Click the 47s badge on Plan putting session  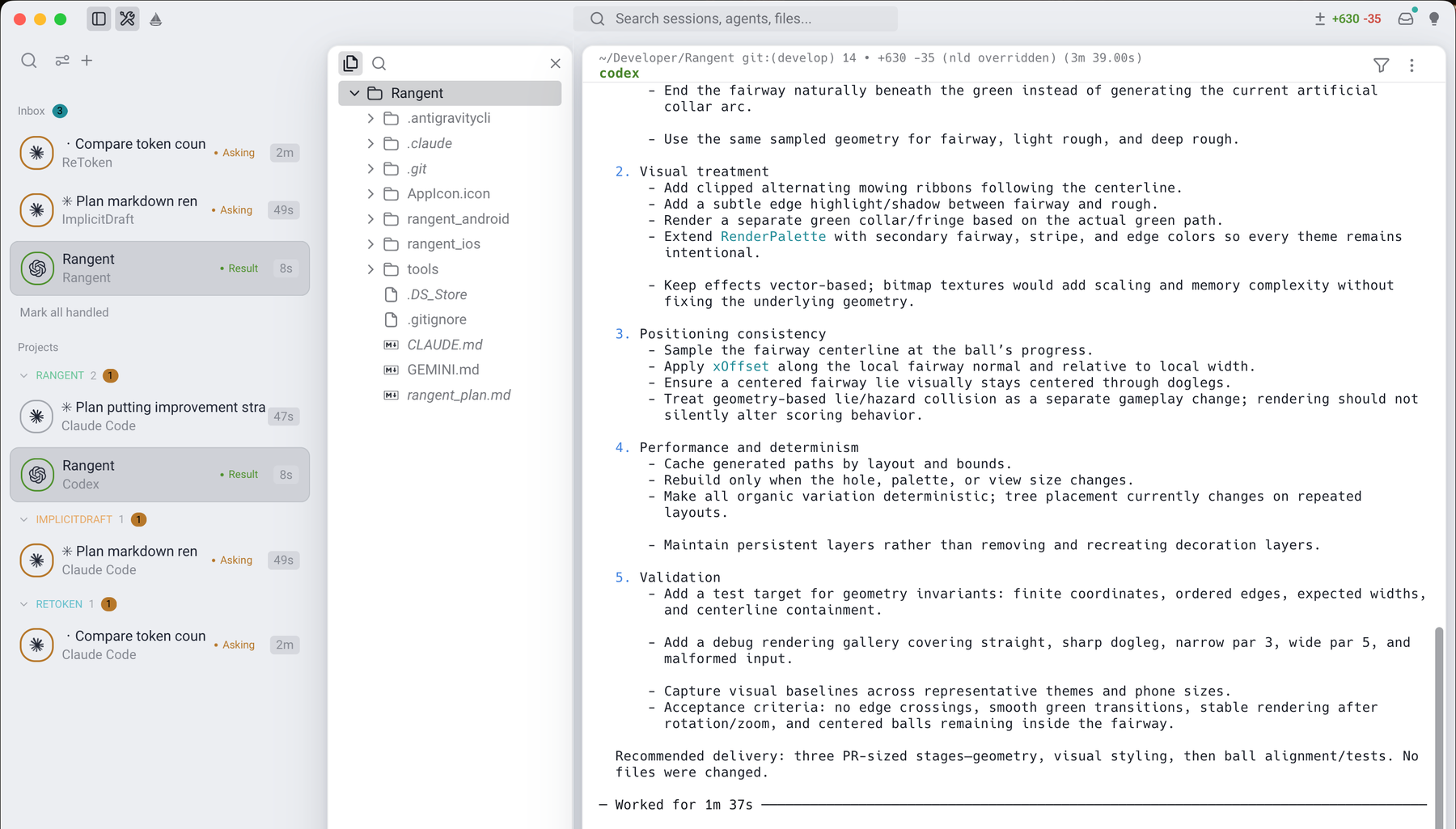283,417
